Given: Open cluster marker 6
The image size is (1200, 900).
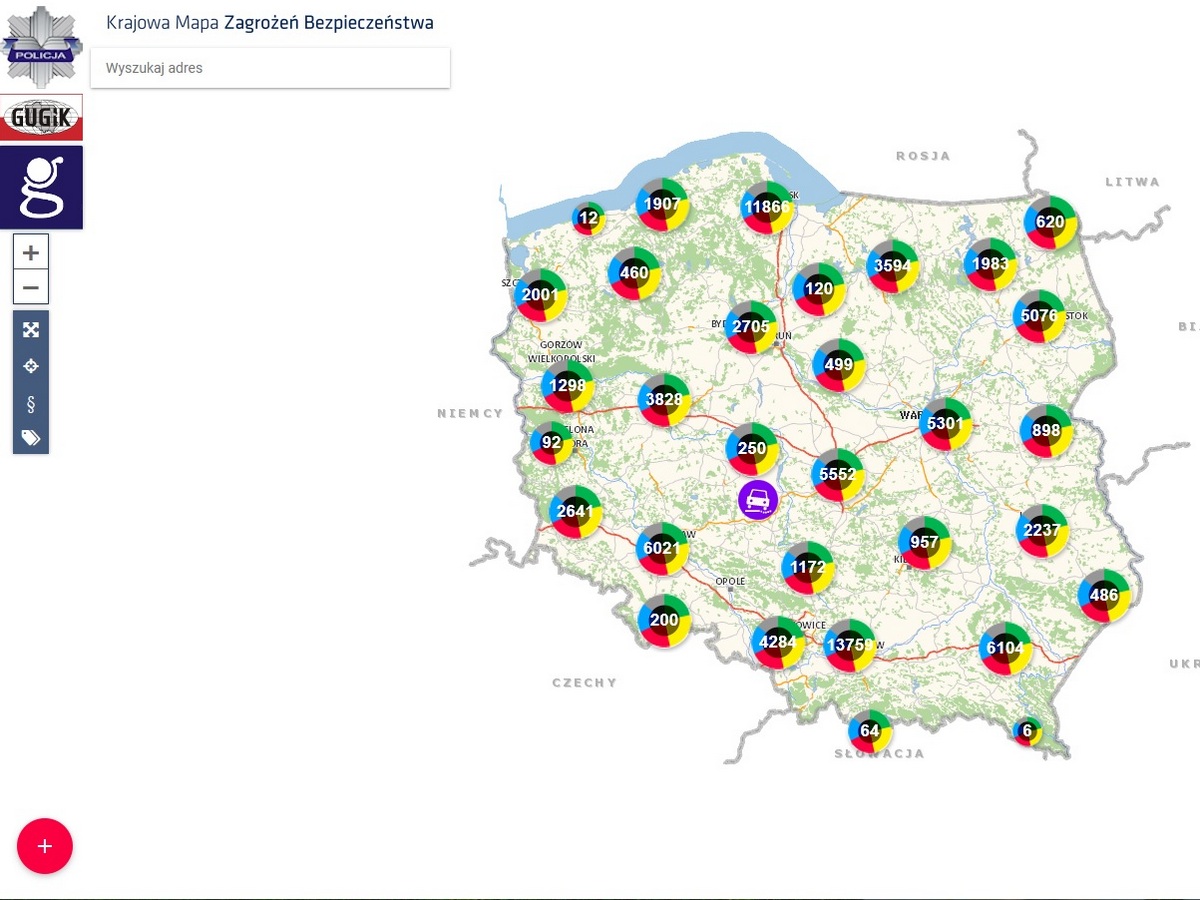Looking at the screenshot, I should pos(1027,731).
